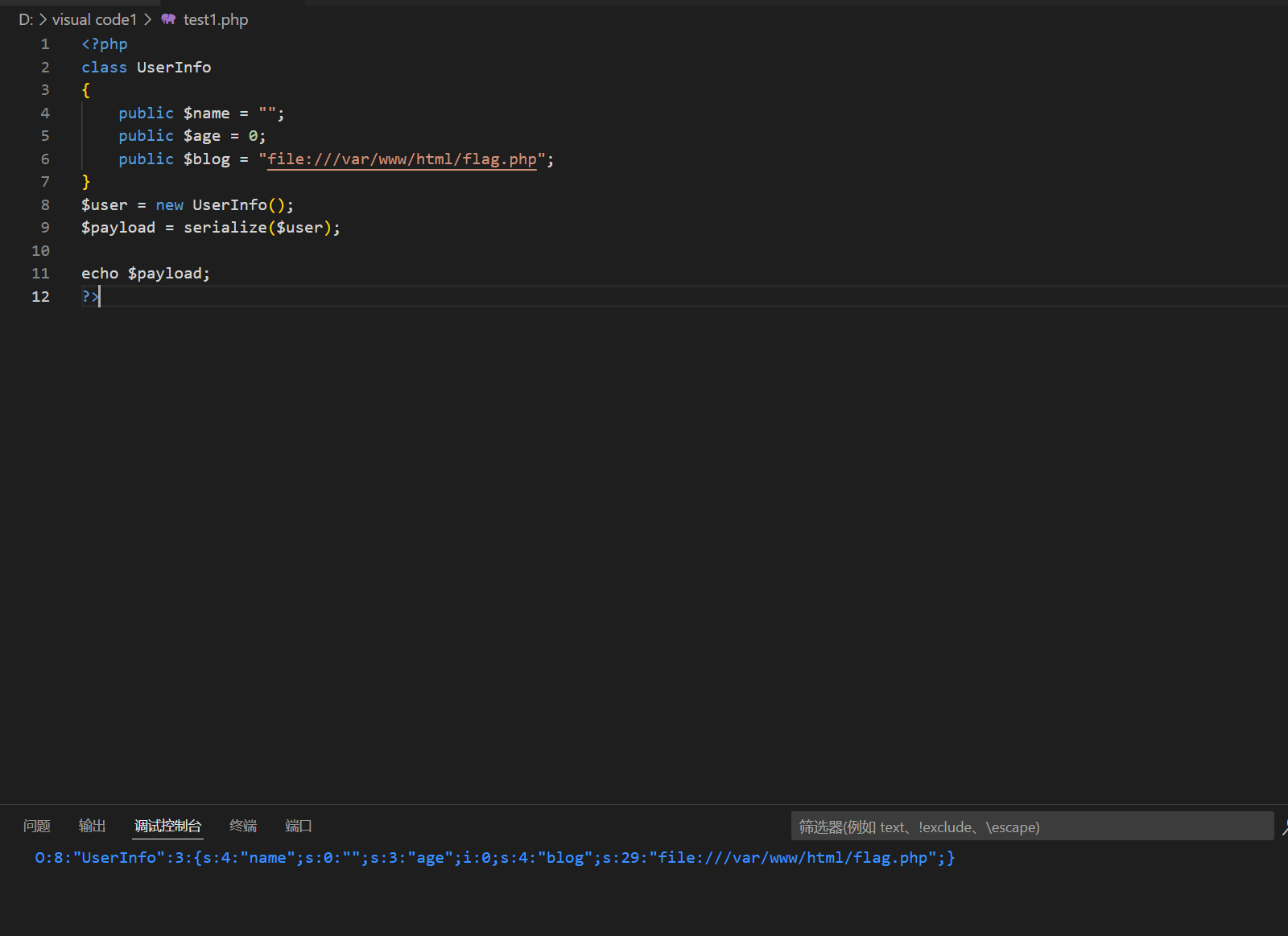Screen dimensions: 1288x936
Task: Focus the 筛选器 filter input field
Action: point(1032,827)
